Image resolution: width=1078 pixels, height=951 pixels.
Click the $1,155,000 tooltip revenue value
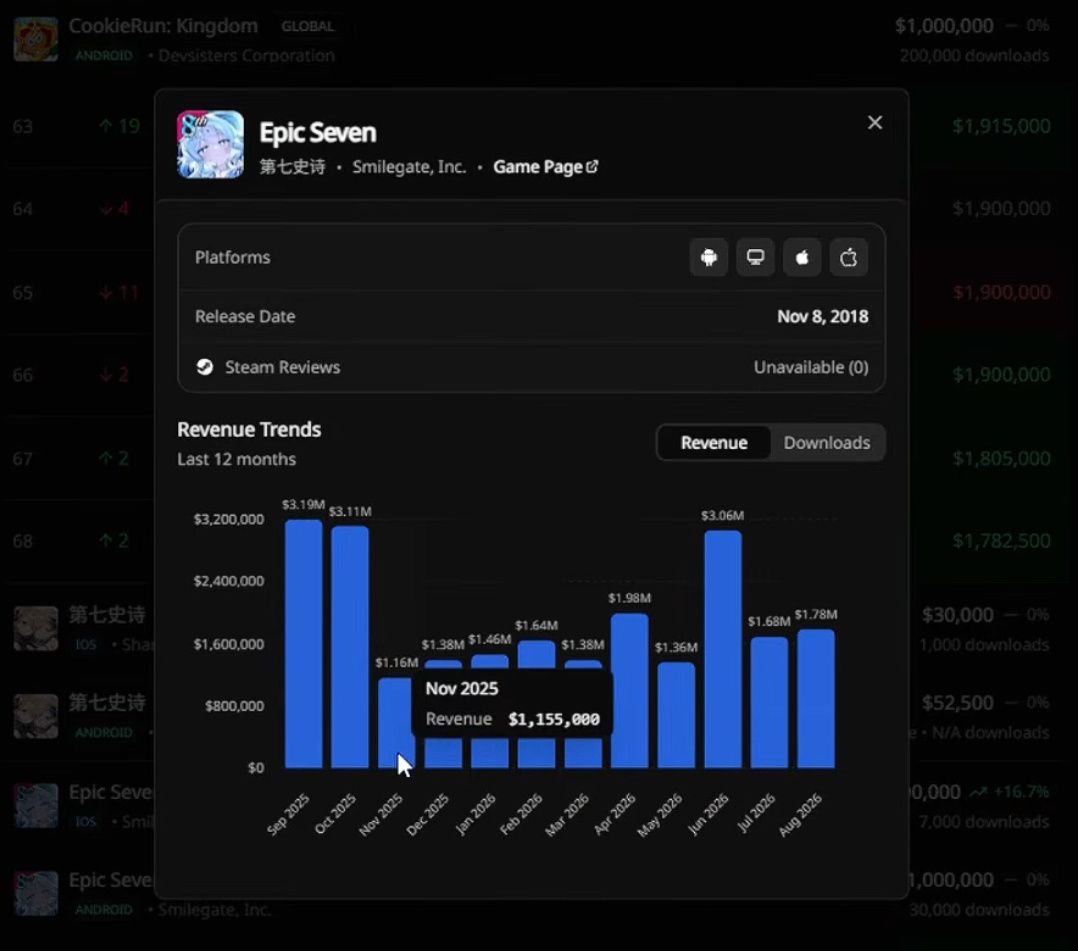553,719
